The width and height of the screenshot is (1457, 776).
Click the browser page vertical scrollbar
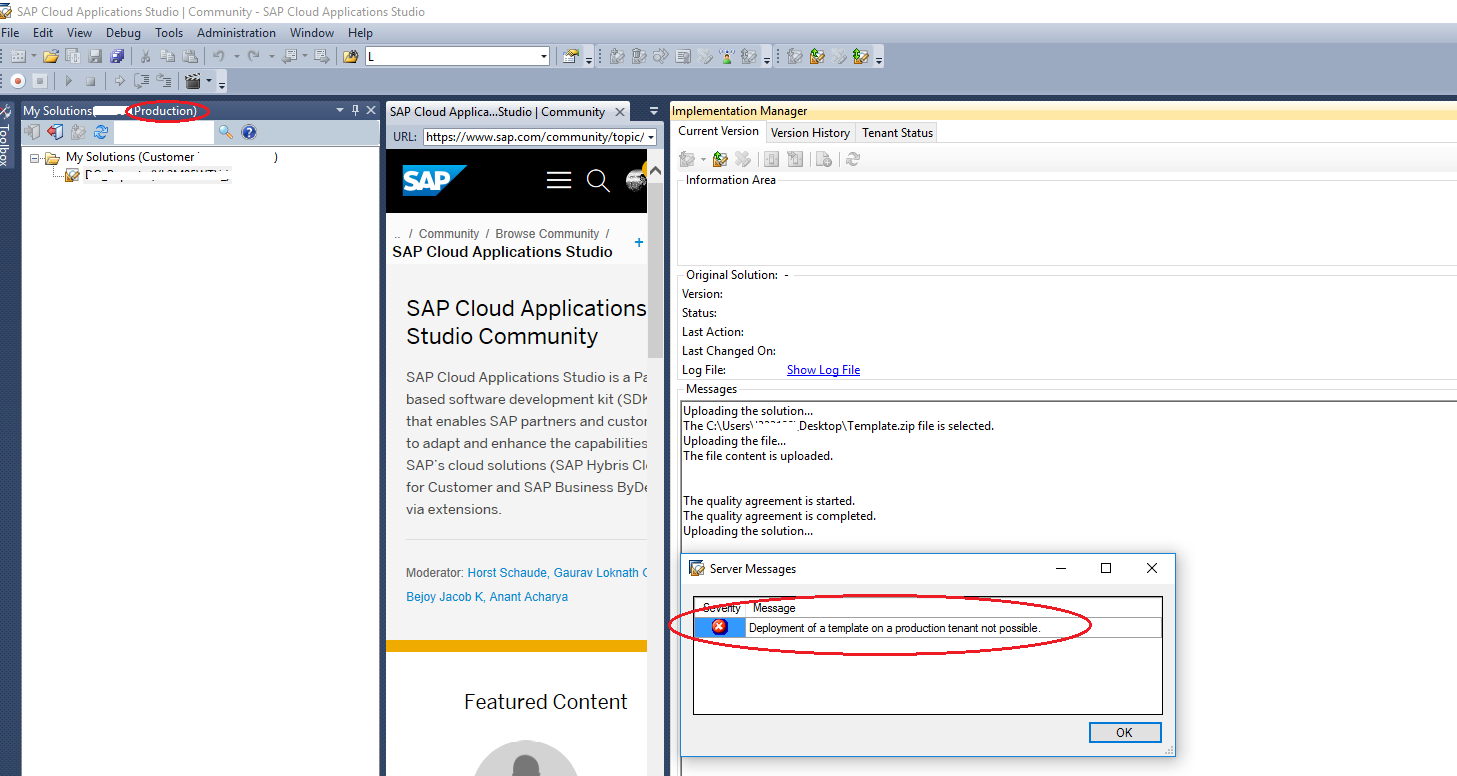tap(656, 270)
